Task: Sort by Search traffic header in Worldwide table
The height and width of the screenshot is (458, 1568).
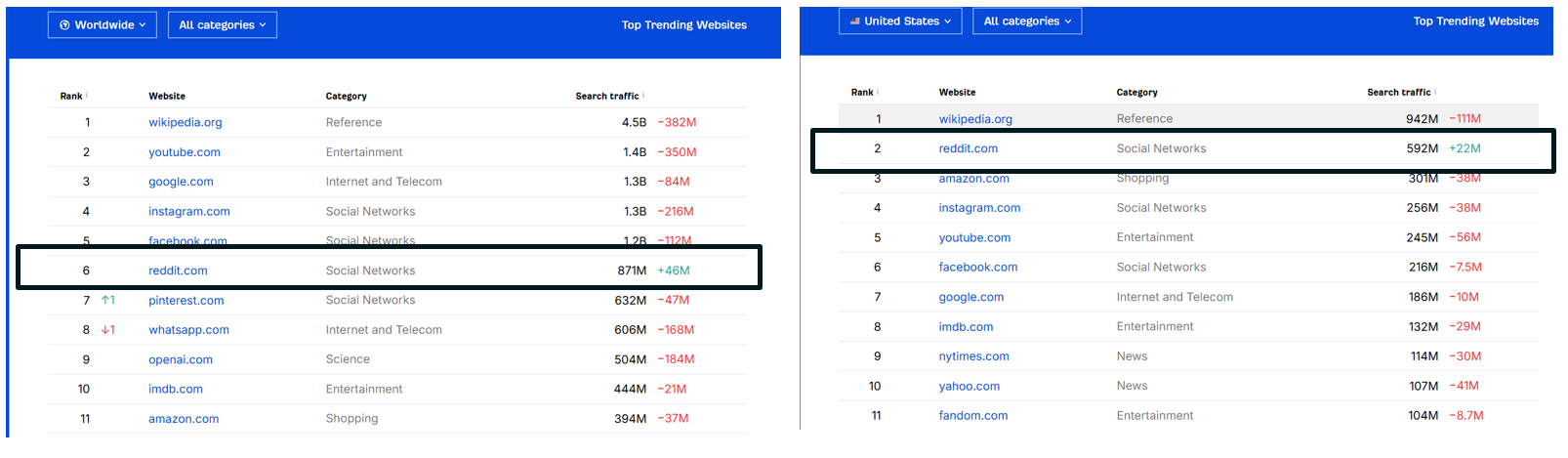Action: [607, 96]
